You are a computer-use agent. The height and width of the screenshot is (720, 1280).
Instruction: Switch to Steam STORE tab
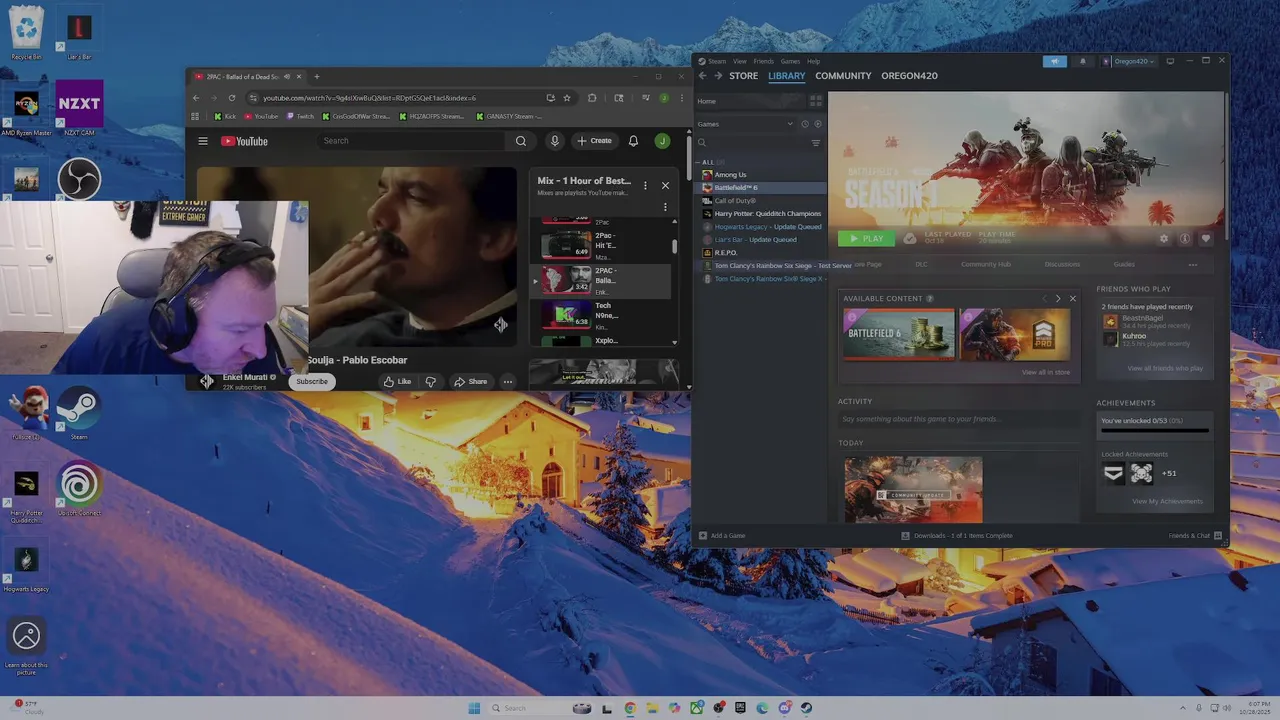[x=743, y=76]
